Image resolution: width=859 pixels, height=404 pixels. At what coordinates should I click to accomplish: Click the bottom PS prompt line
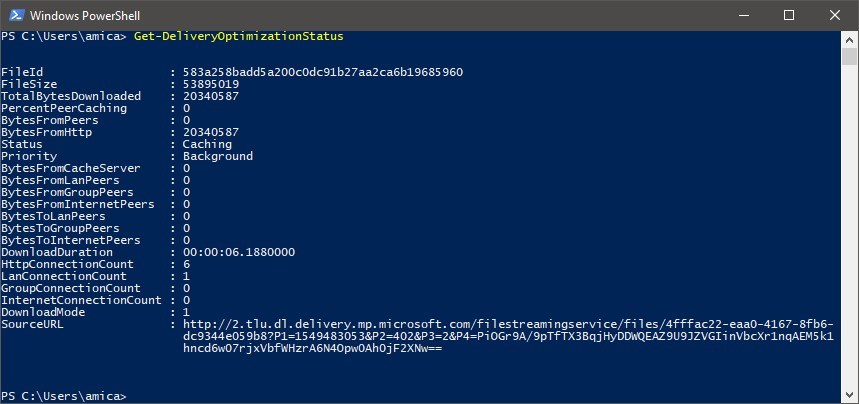coord(64,396)
